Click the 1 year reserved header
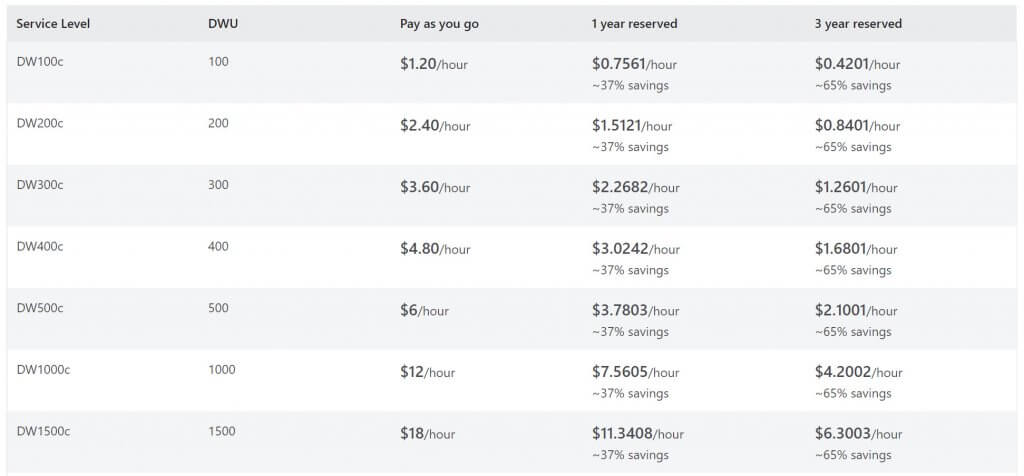Image resolution: width=1024 pixels, height=476 pixels. [634, 23]
